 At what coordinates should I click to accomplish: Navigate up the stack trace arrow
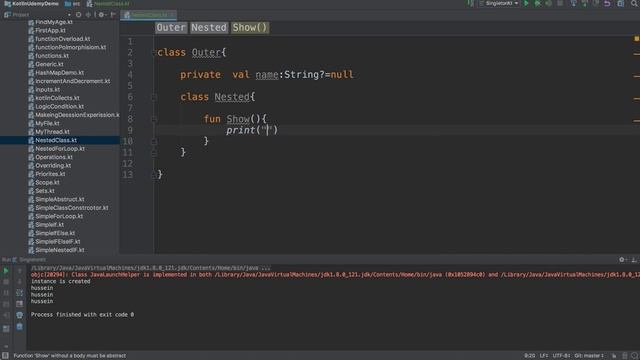pyautogui.click(x=19, y=271)
